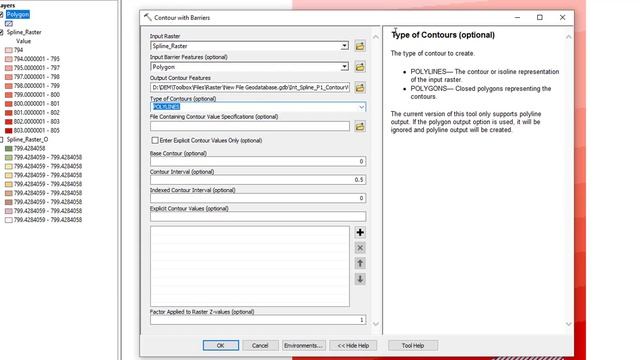Click Polygon layer symbol in table of contents

[x=9, y=24]
